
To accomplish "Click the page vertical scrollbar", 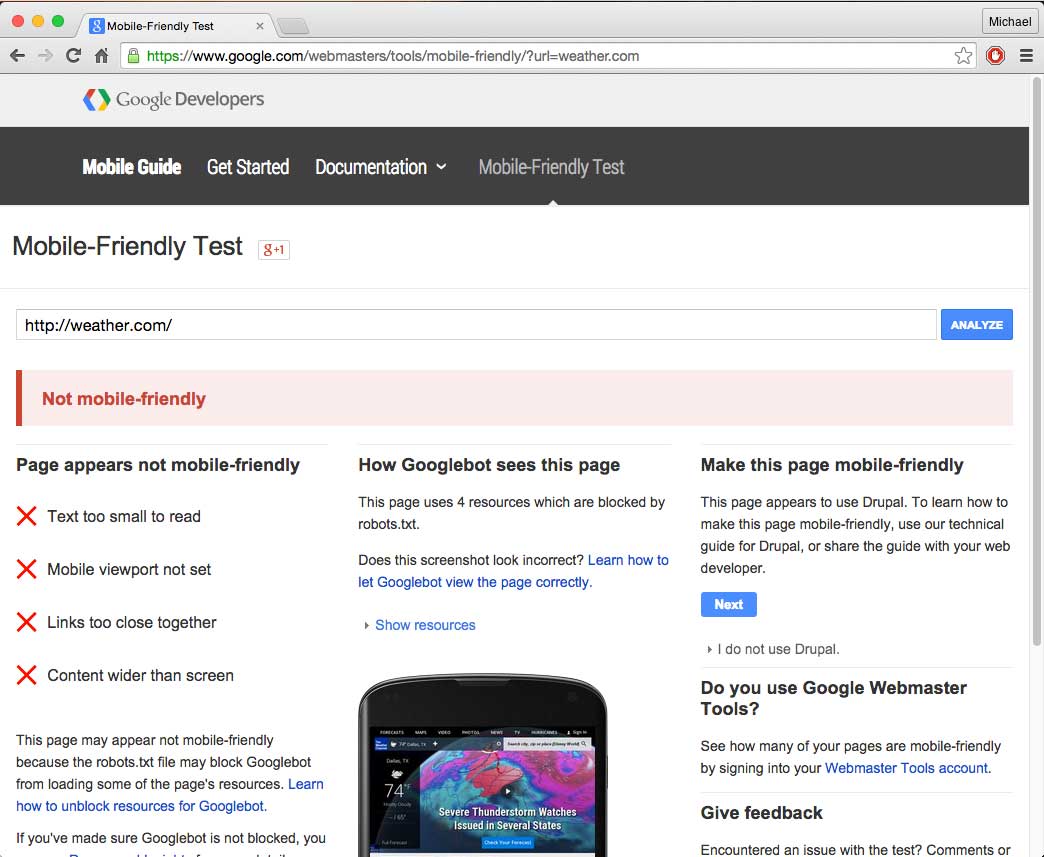I will click(1036, 360).
